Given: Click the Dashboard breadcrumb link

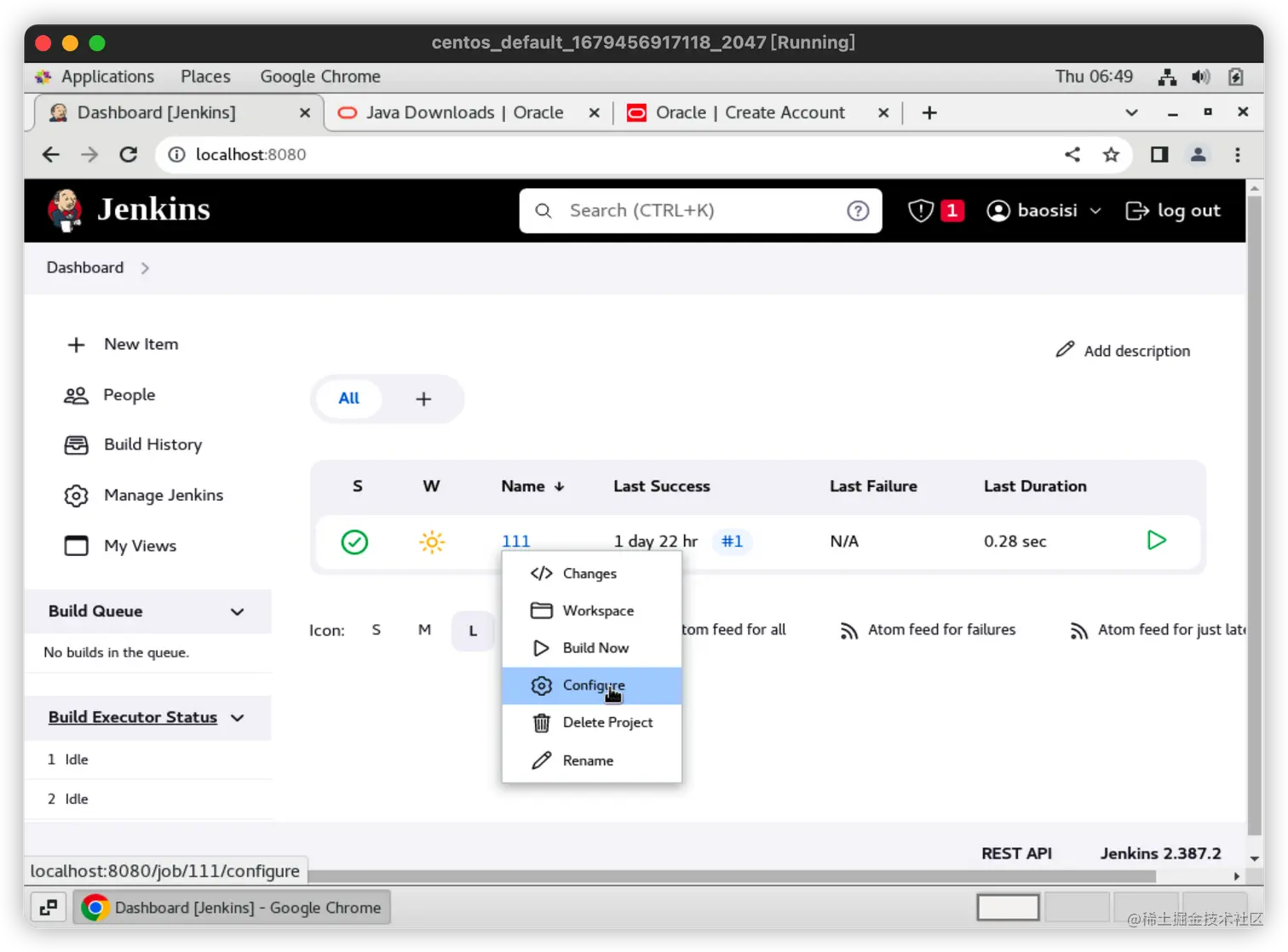Looking at the screenshot, I should point(85,268).
